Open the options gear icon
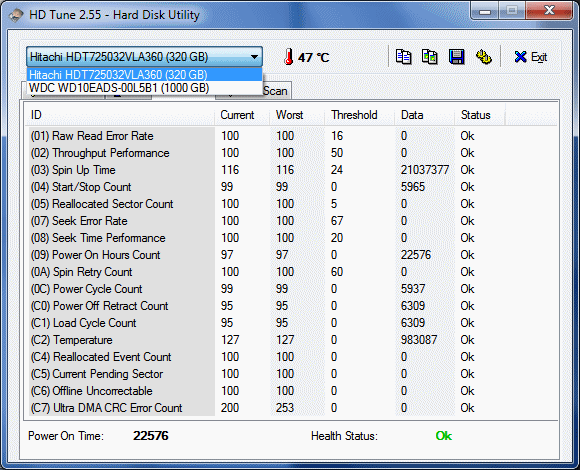Screen dimensions: 580x470 [483, 57]
